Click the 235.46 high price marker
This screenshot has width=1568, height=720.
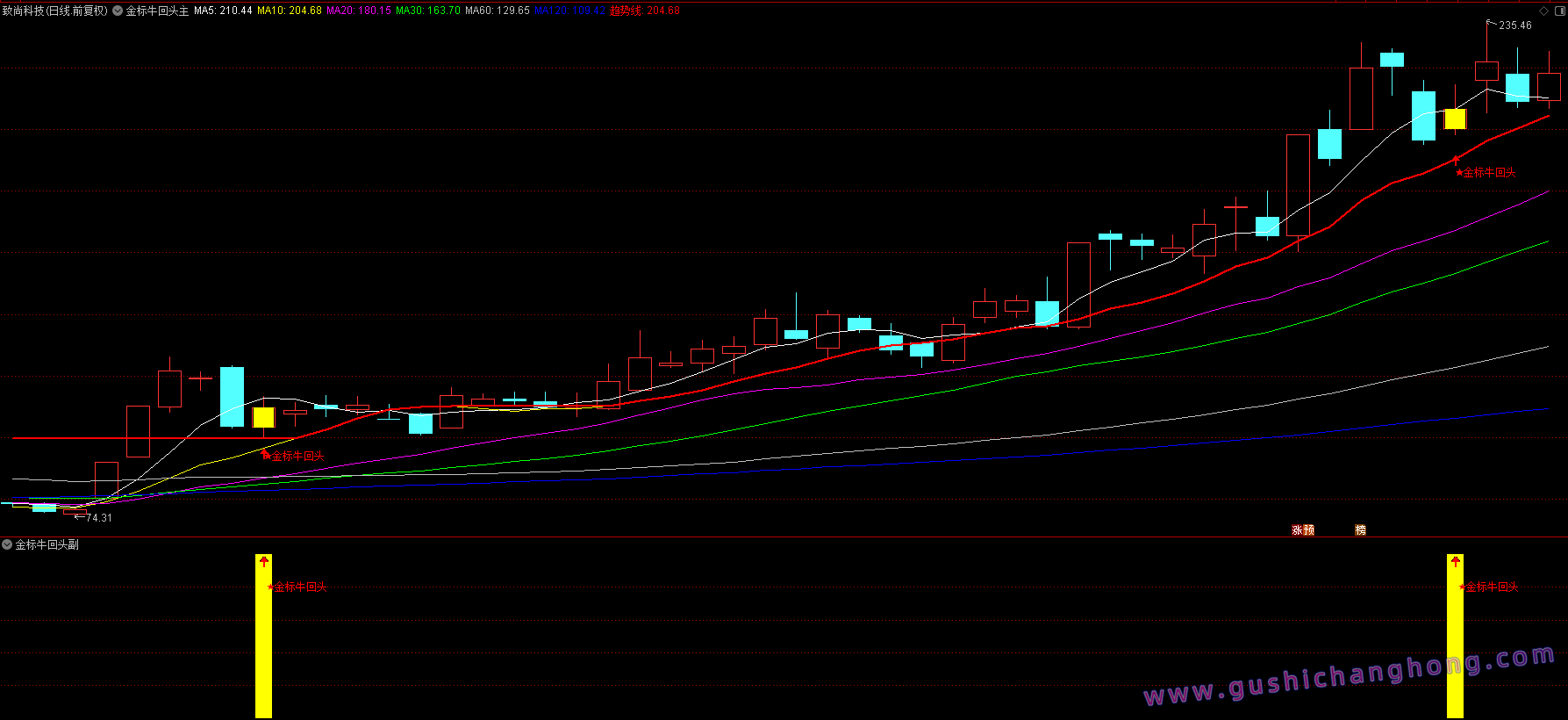pyautogui.click(x=1514, y=25)
